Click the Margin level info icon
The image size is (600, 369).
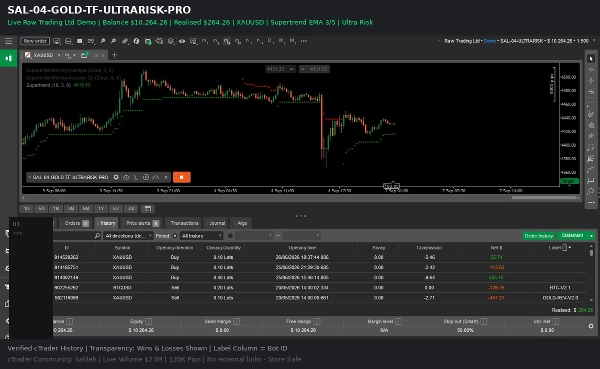(x=398, y=322)
